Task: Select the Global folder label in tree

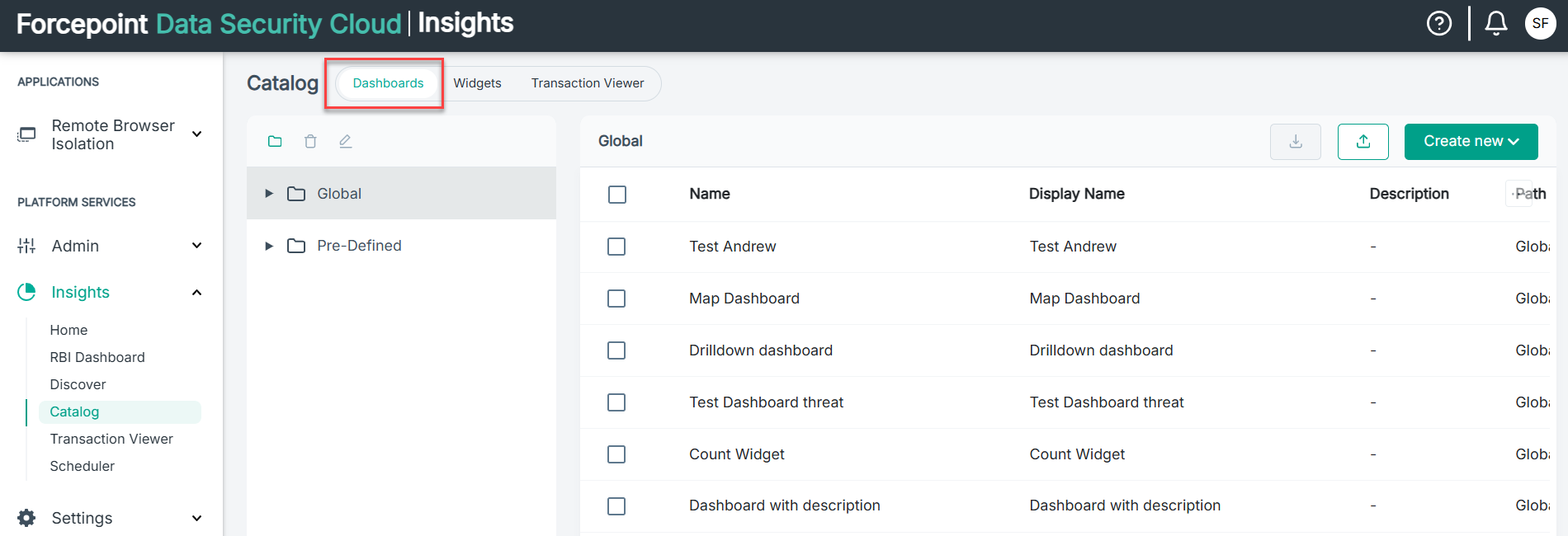Action: tap(339, 194)
